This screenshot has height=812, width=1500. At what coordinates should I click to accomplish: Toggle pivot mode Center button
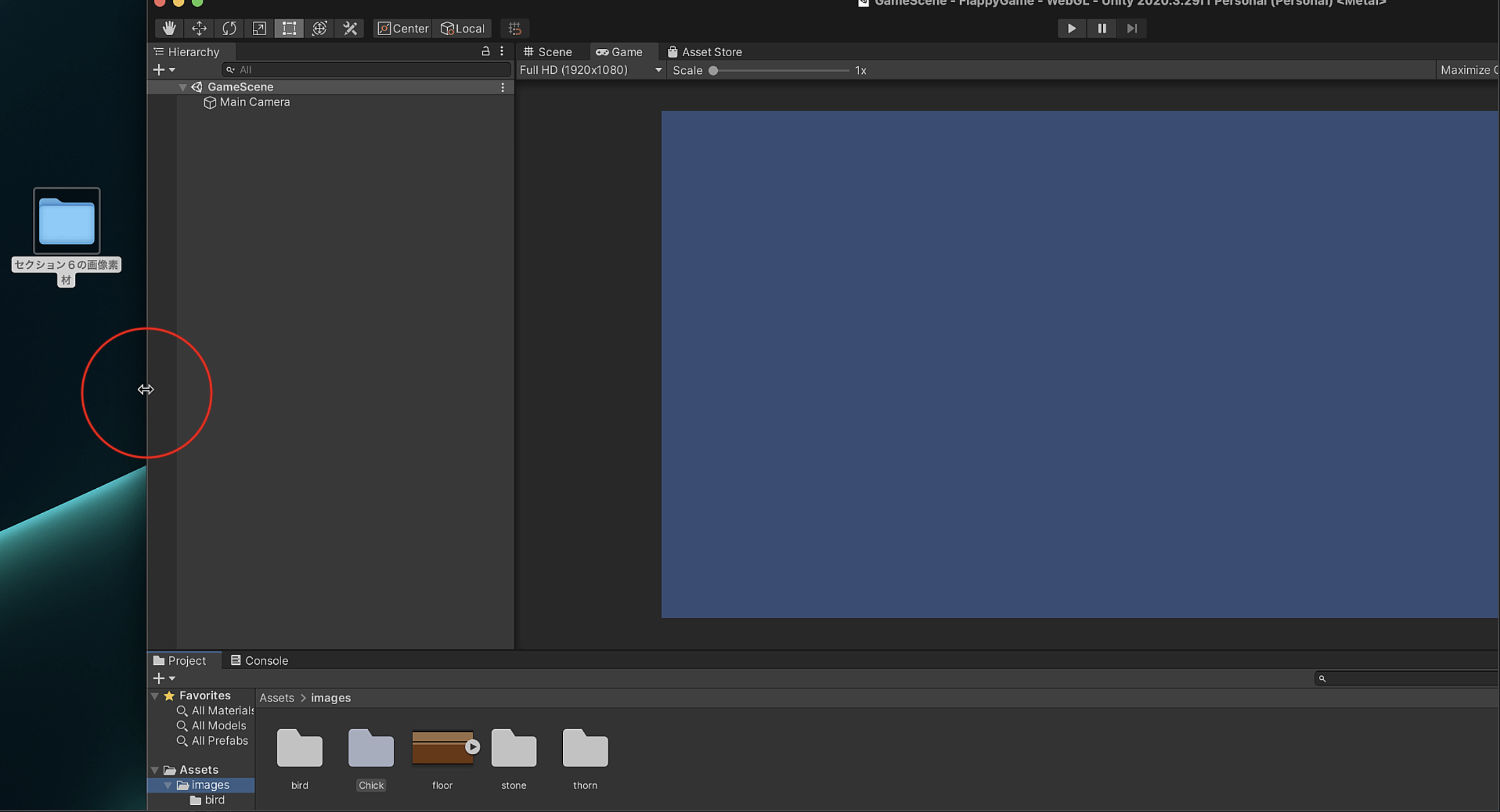point(403,28)
